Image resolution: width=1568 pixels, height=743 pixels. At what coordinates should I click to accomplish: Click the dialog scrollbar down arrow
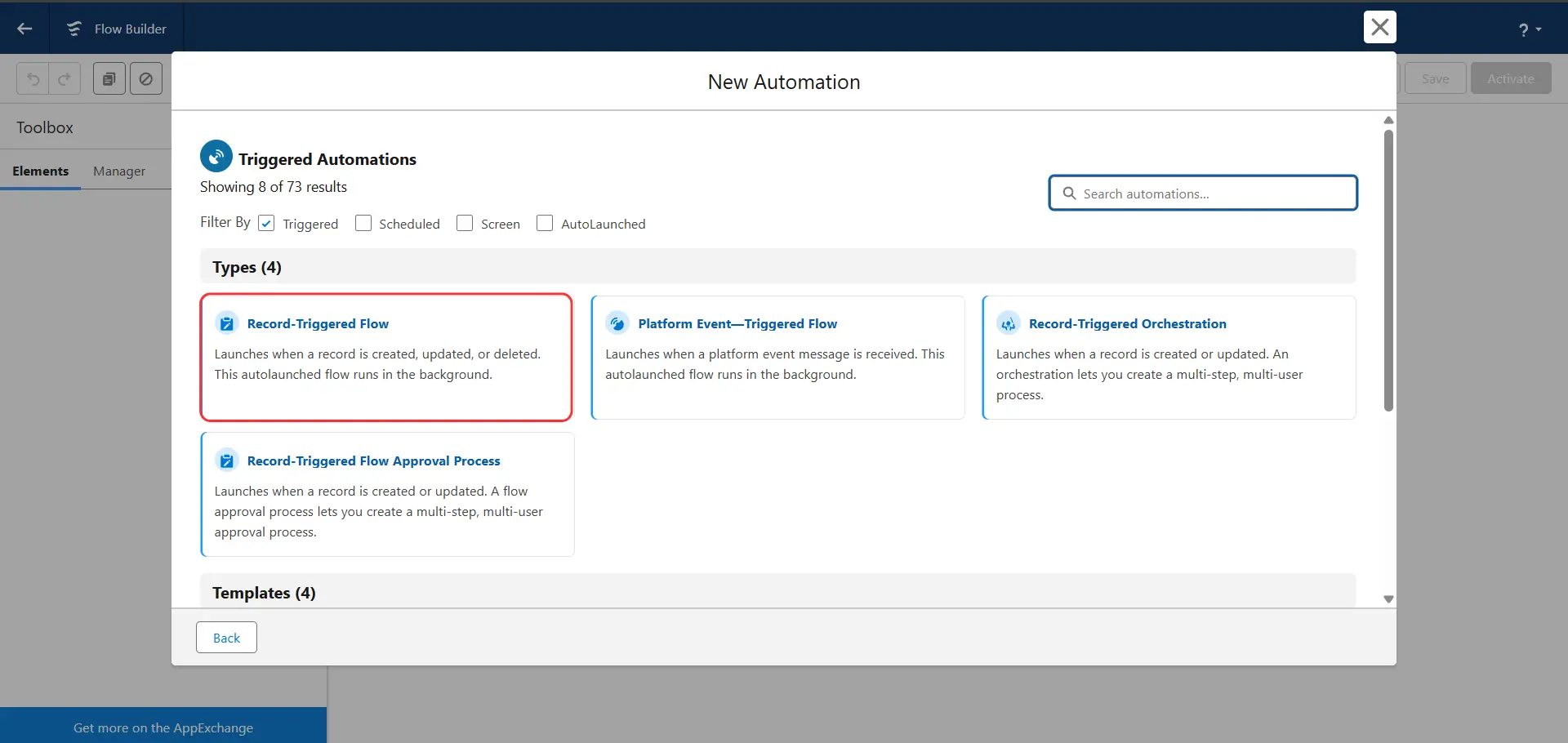point(1388,599)
